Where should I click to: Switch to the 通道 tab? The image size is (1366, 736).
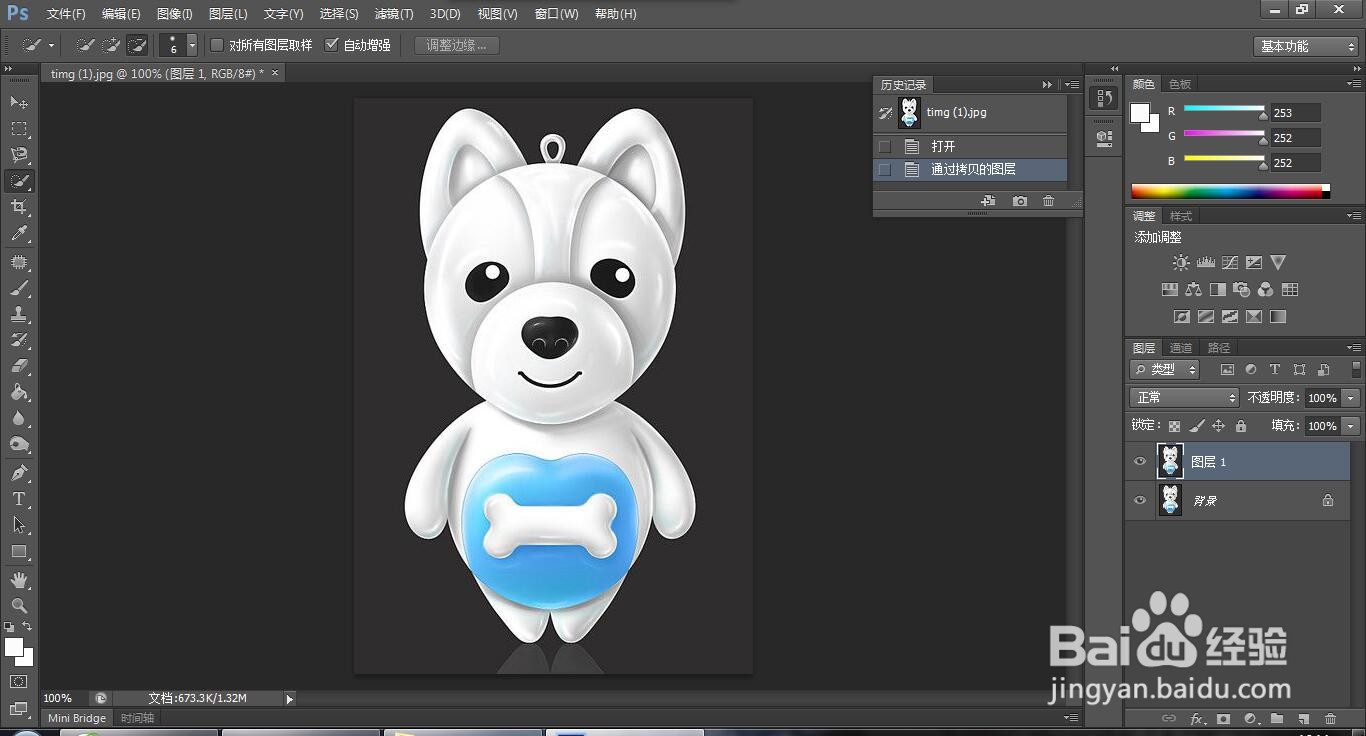(x=1180, y=347)
